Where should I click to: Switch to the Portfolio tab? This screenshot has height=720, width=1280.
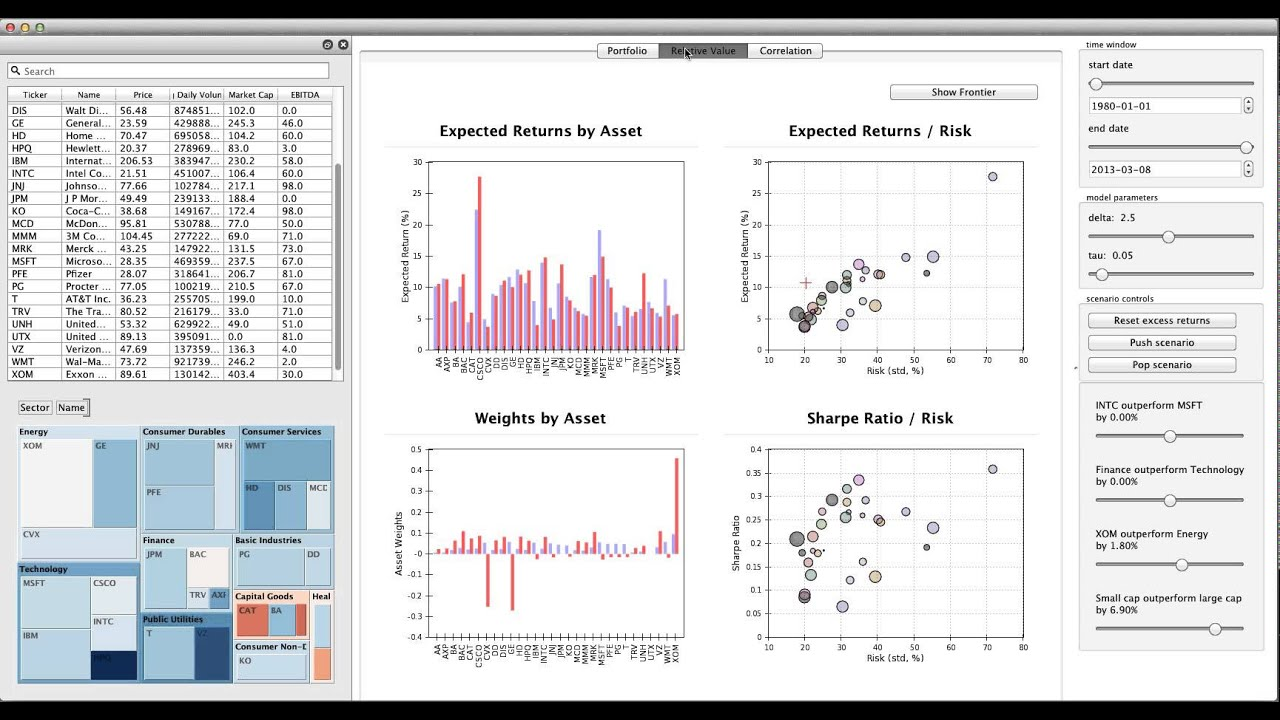point(627,51)
